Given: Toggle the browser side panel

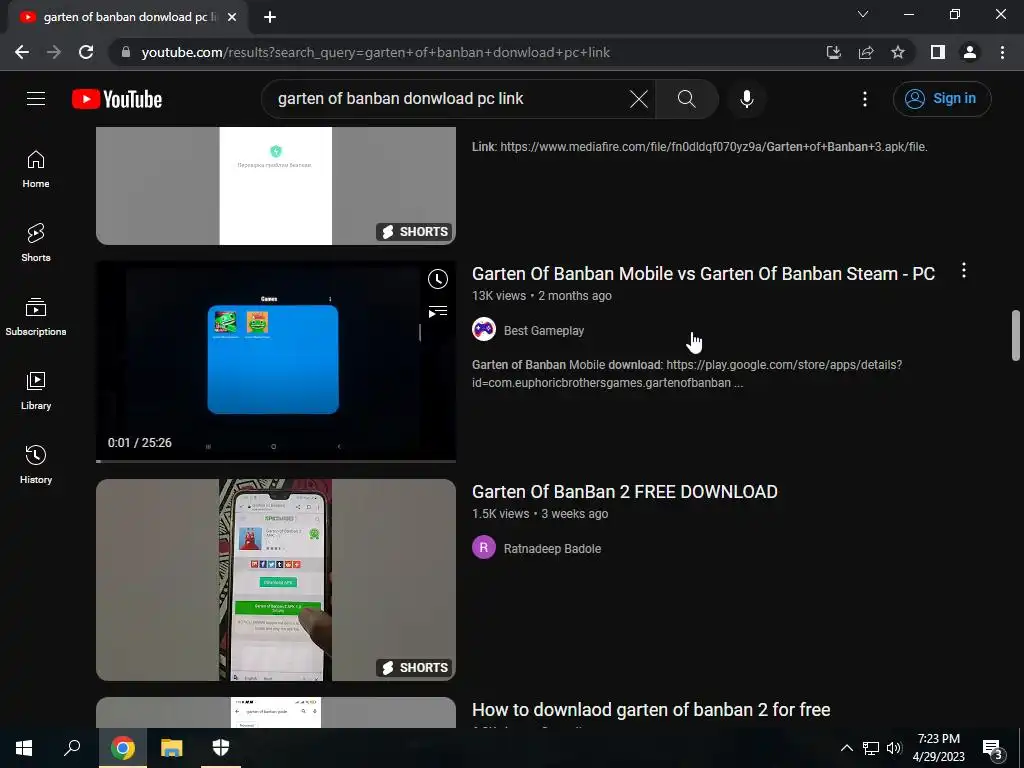Looking at the screenshot, I should coord(938,52).
